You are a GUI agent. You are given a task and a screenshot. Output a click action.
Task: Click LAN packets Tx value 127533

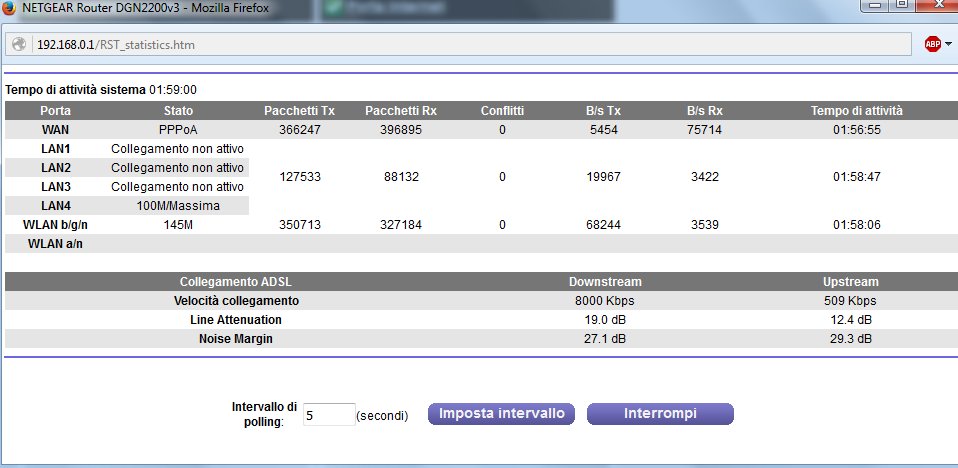pos(299,177)
